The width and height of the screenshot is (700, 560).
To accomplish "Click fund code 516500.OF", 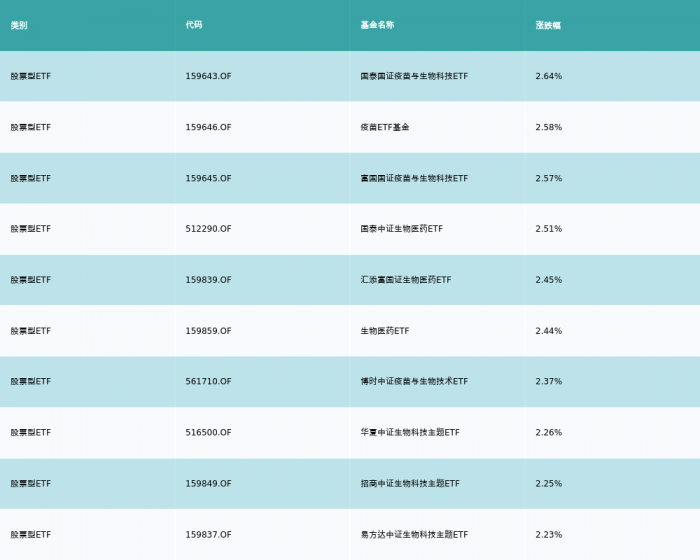I will tap(208, 433).
